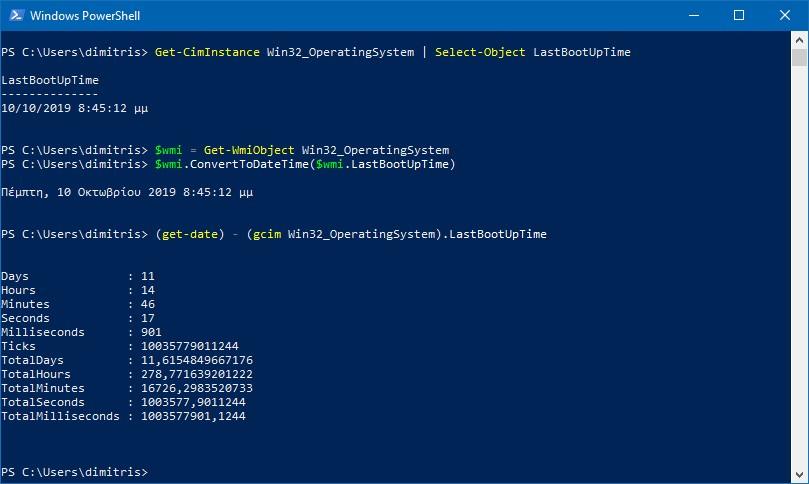Click the Ticks value 10035779011244
This screenshot has width=809, height=484.
(x=190, y=346)
